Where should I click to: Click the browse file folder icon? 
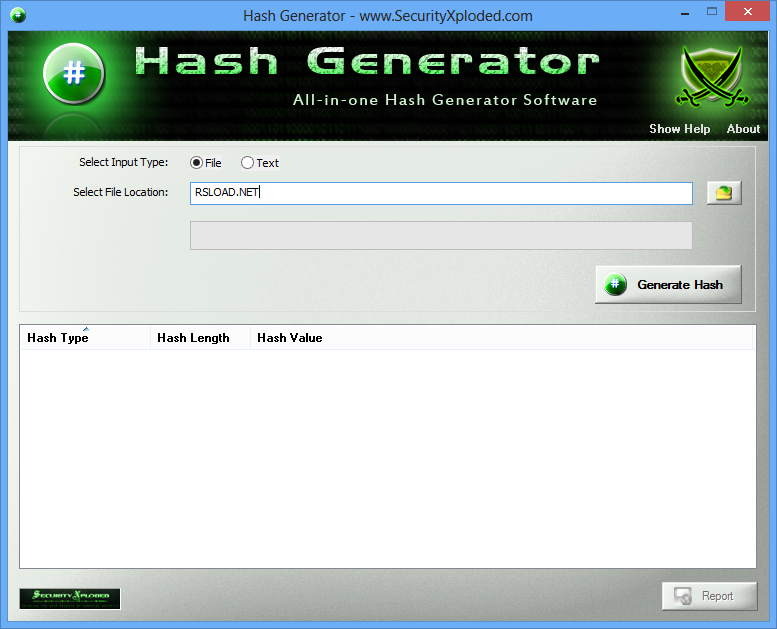(723, 193)
